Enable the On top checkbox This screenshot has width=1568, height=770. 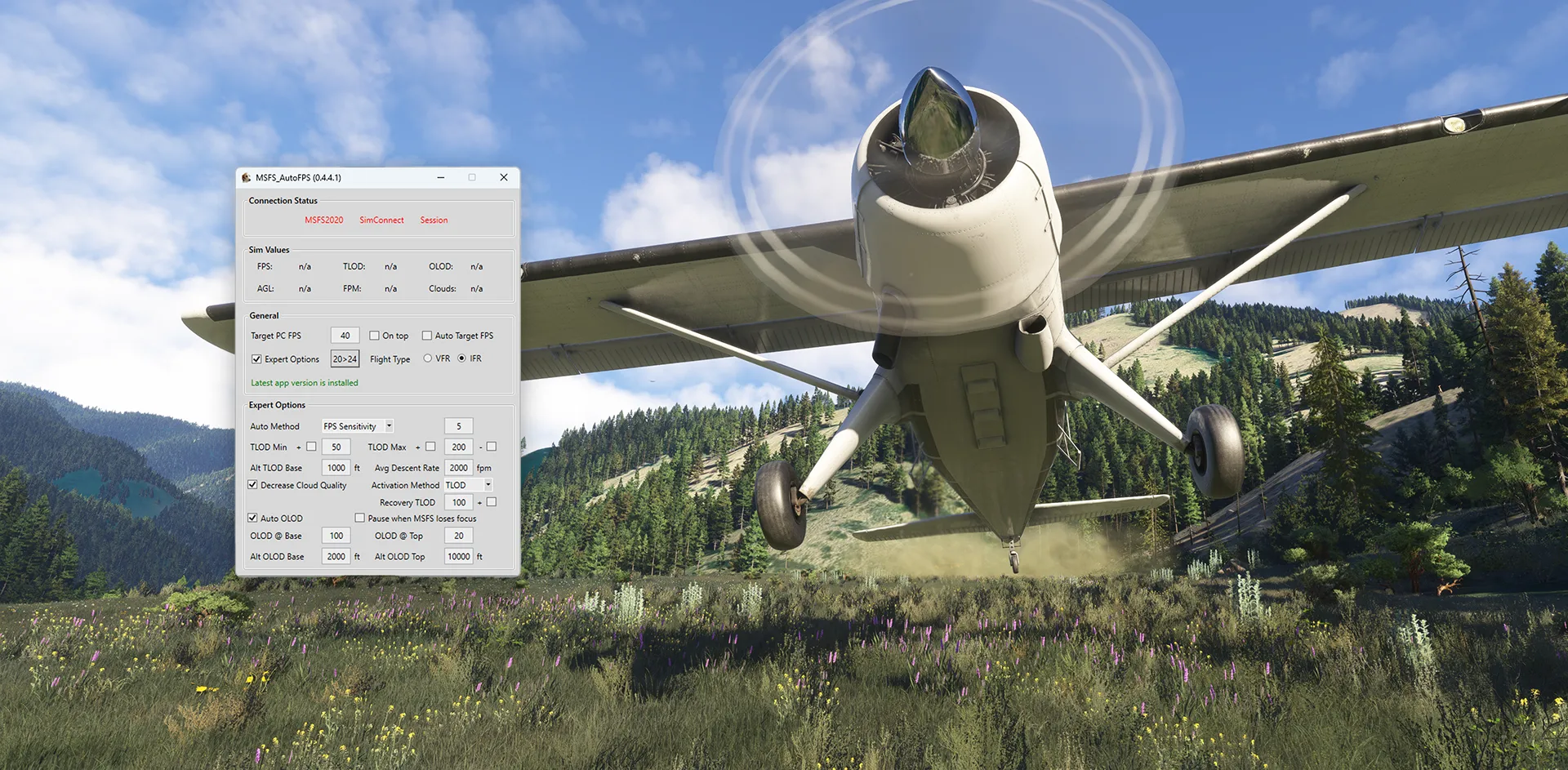(x=374, y=336)
